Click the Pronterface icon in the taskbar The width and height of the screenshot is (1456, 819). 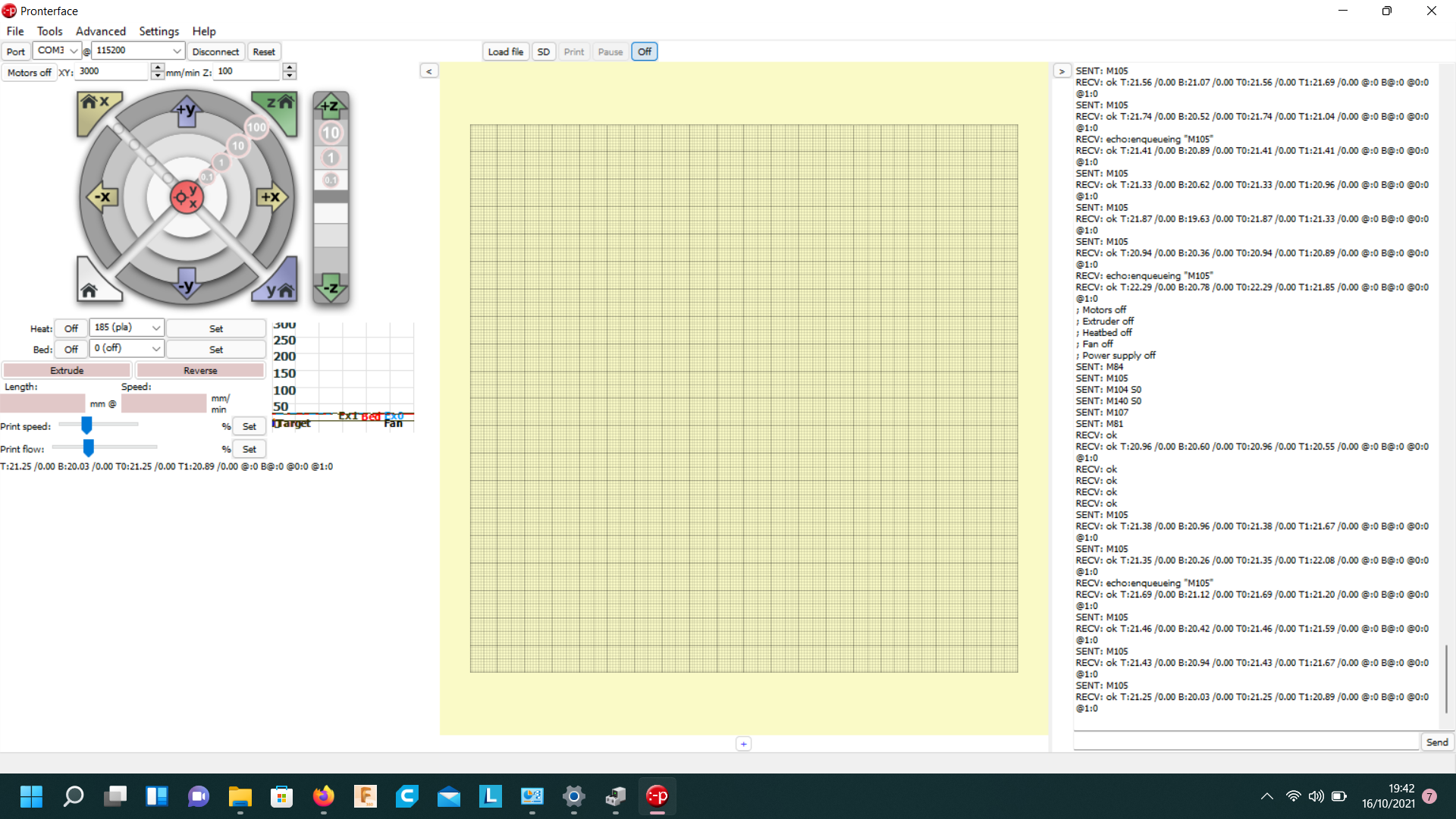pos(657,796)
